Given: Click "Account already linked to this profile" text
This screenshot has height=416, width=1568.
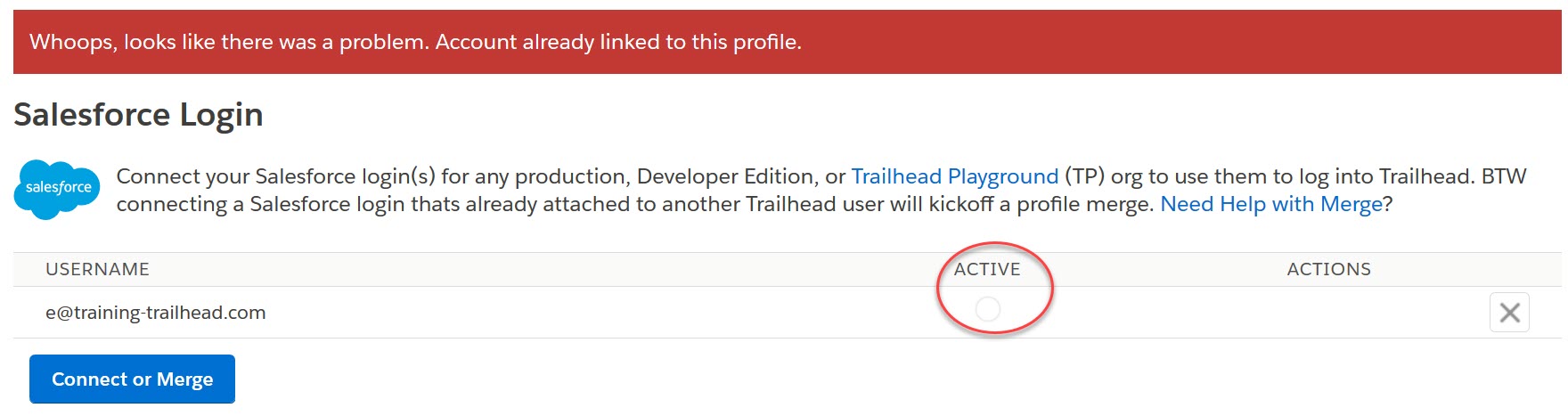Looking at the screenshot, I should point(618,42).
